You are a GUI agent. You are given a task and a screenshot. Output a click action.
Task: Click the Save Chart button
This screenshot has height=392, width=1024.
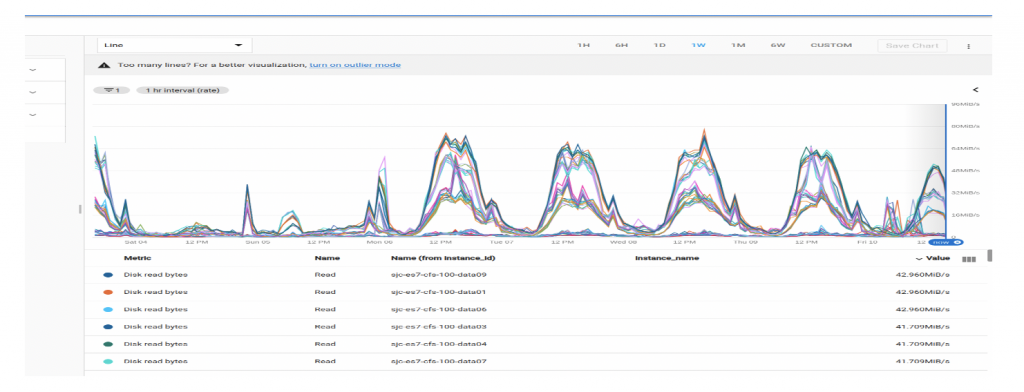(912, 45)
